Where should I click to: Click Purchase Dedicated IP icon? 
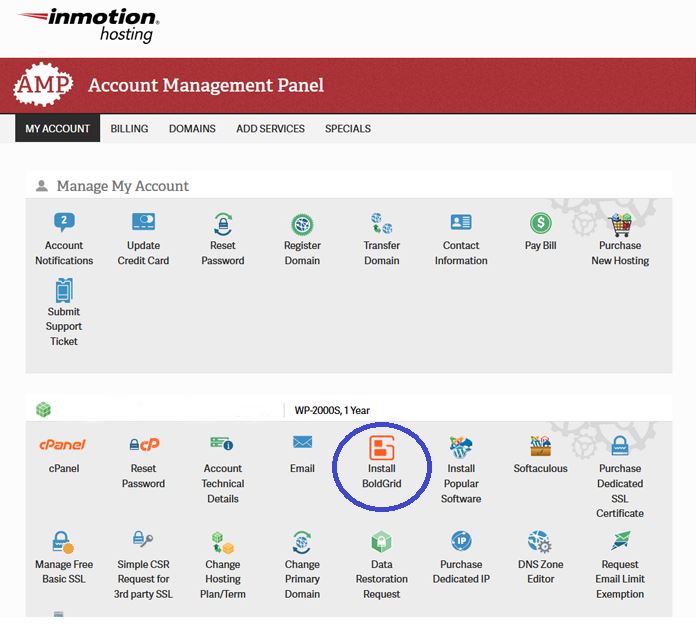[461, 541]
